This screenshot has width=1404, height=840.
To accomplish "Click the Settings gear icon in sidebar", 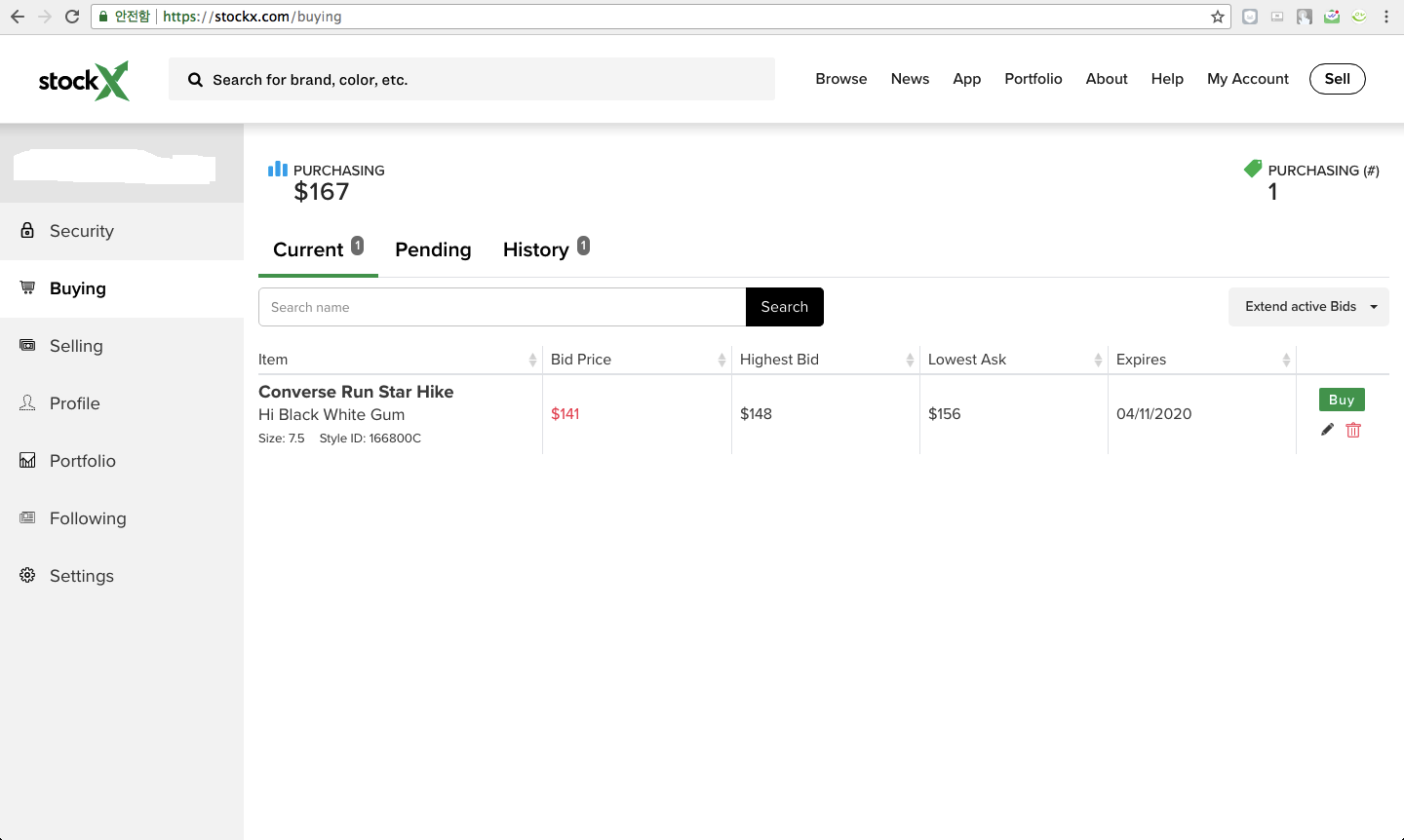I will [x=27, y=575].
